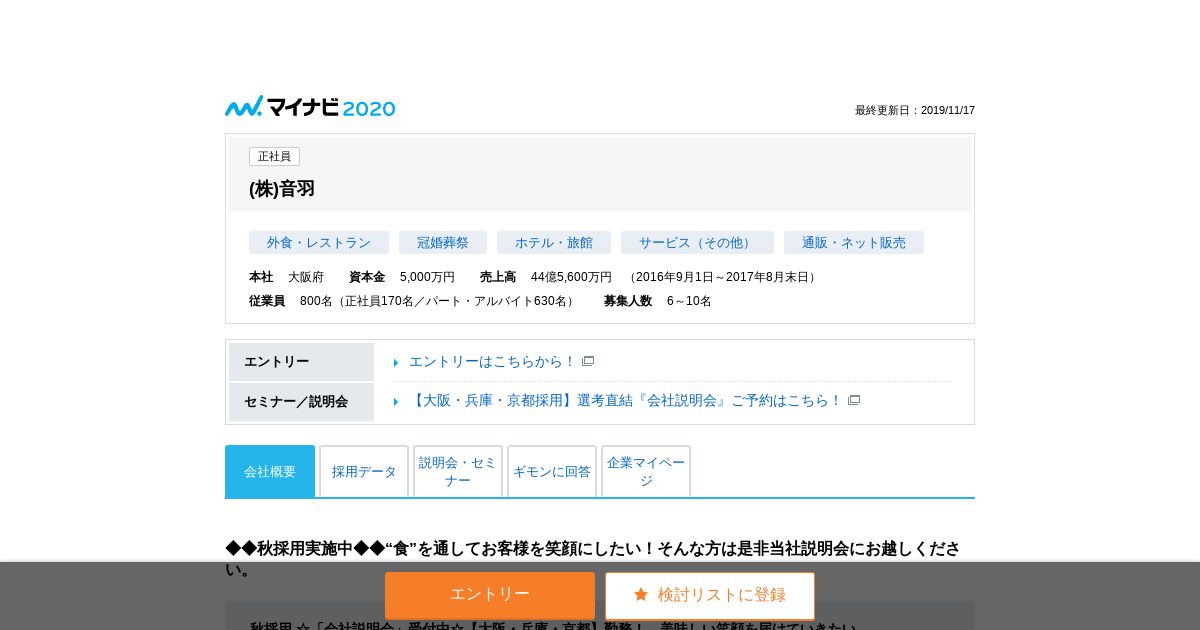Screen dimensions: 1200x630
Task: Click the 外食・レストラン industry tag
Action: pyautogui.click(x=319, y=242)
